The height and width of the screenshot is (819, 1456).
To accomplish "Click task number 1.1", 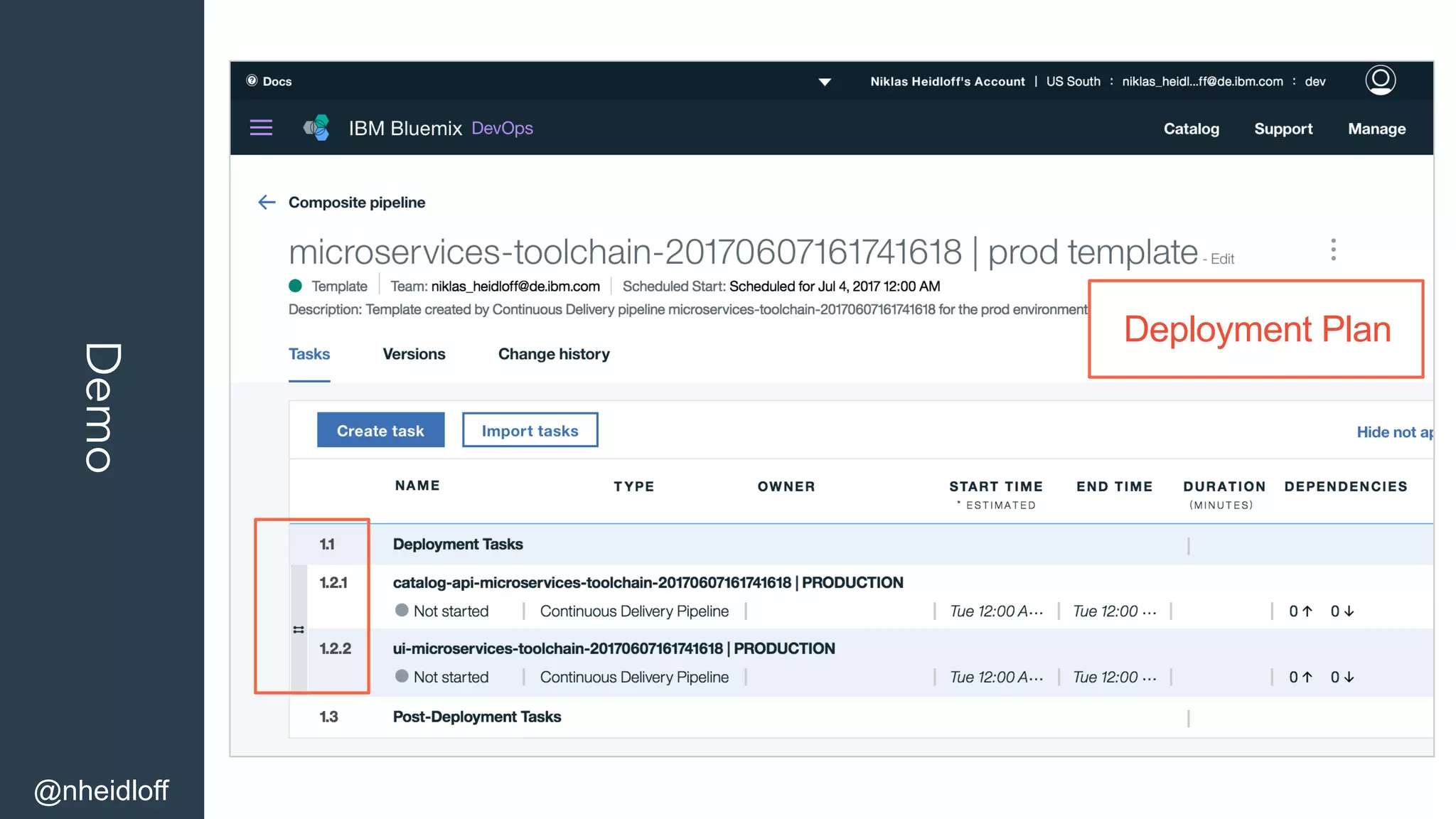I will point(327,545).
